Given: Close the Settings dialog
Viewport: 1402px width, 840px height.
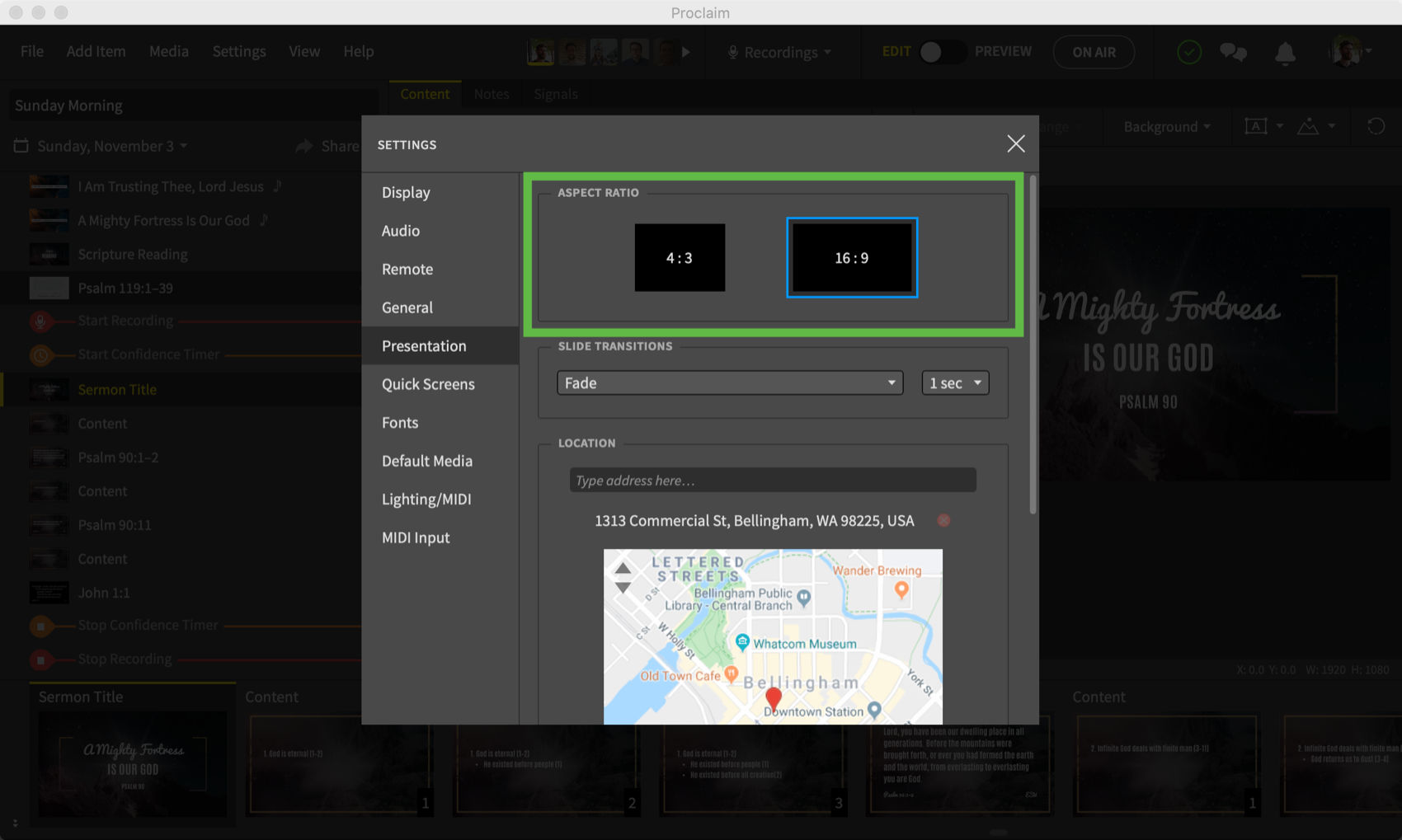Looking at the screenshot, I should 1015,143.
